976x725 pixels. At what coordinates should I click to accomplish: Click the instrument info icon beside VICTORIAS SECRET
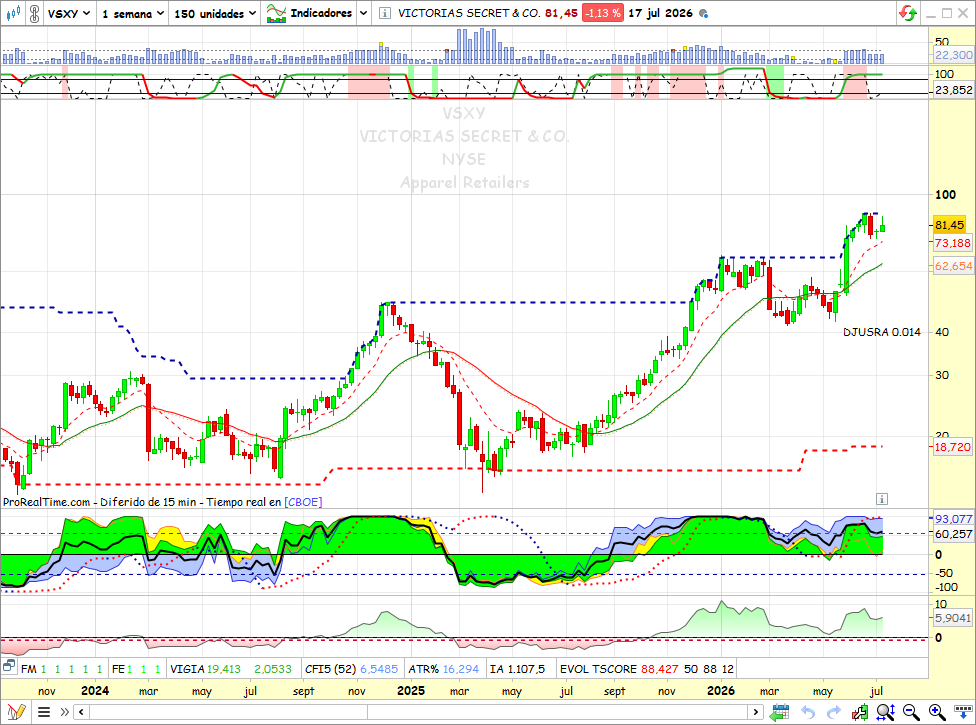tap(385, 13)
